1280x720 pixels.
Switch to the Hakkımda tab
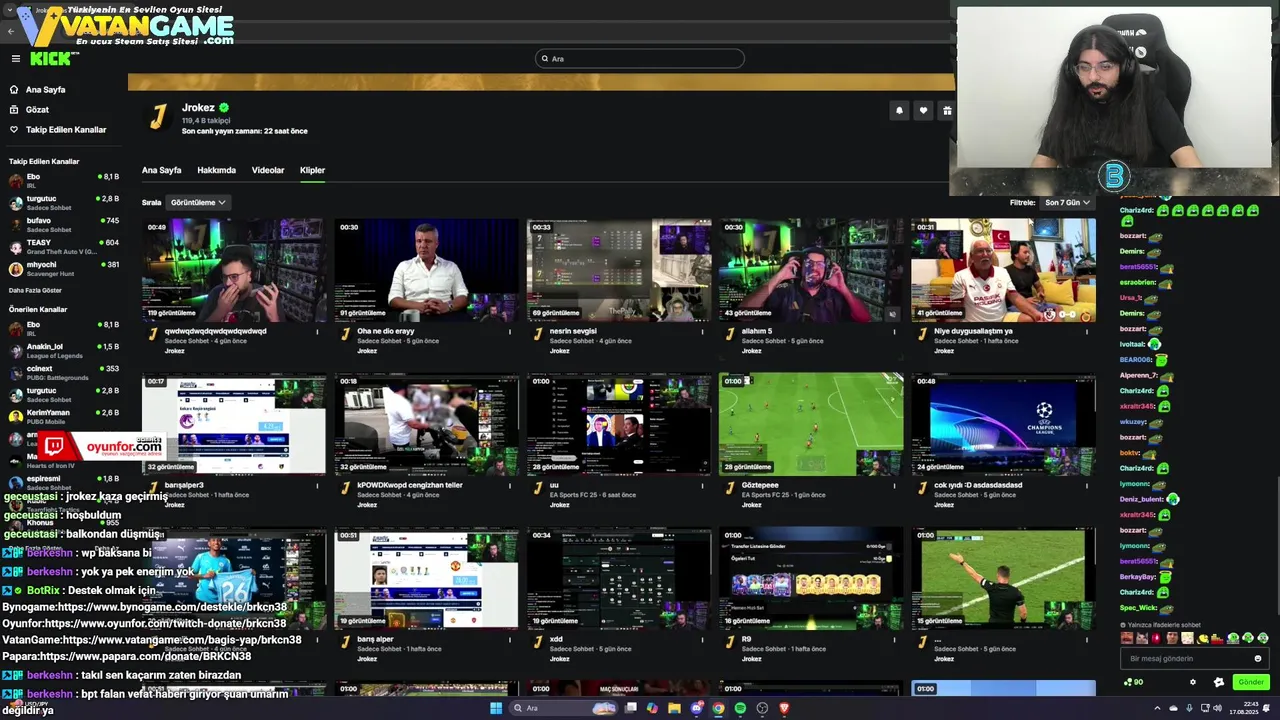tap(216, 170)
